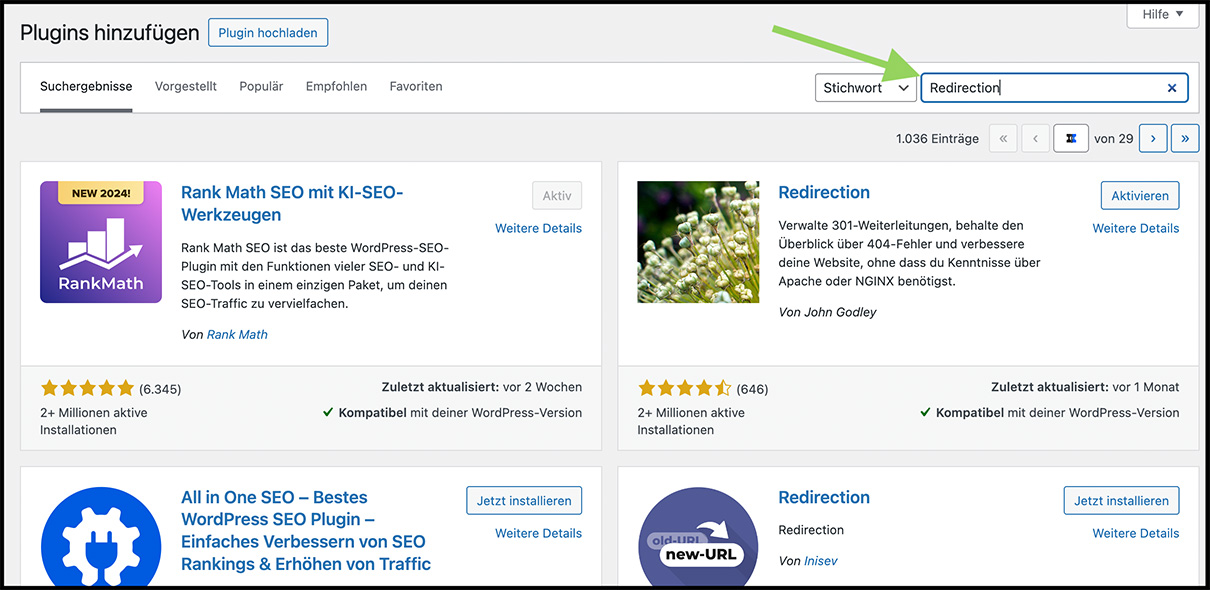
Task: Click 'Zuletzt aktualisiert: vor 2 Wochen' text
Action: 482,387
